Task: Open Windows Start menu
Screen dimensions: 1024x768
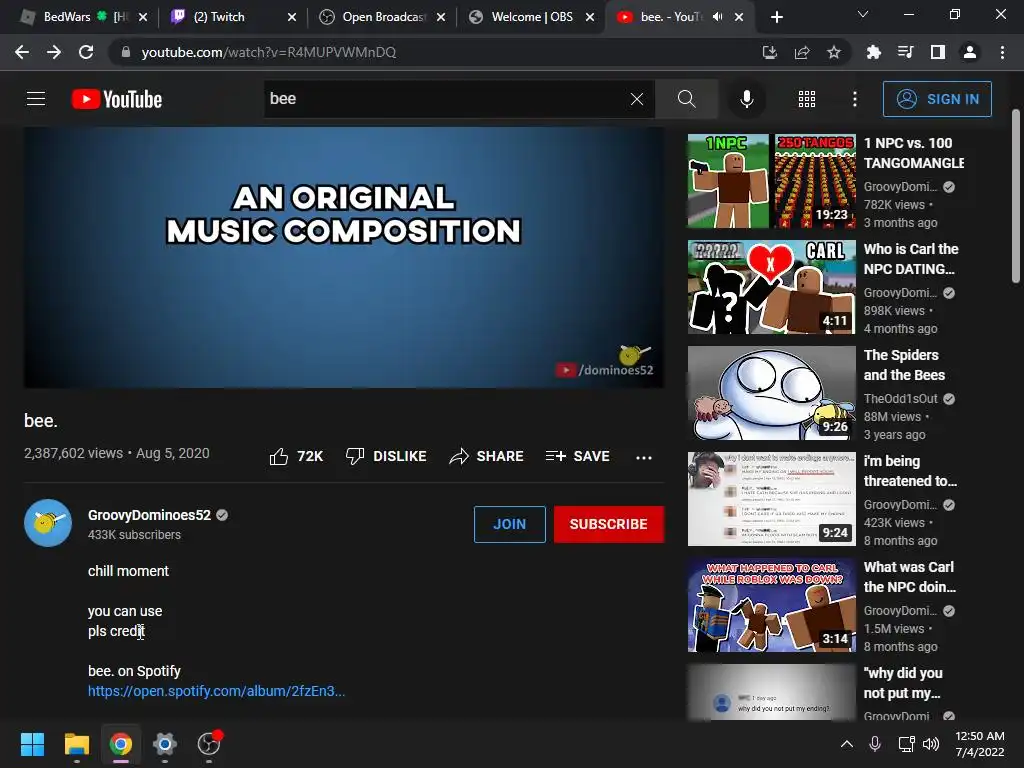Action: [32, 744]
